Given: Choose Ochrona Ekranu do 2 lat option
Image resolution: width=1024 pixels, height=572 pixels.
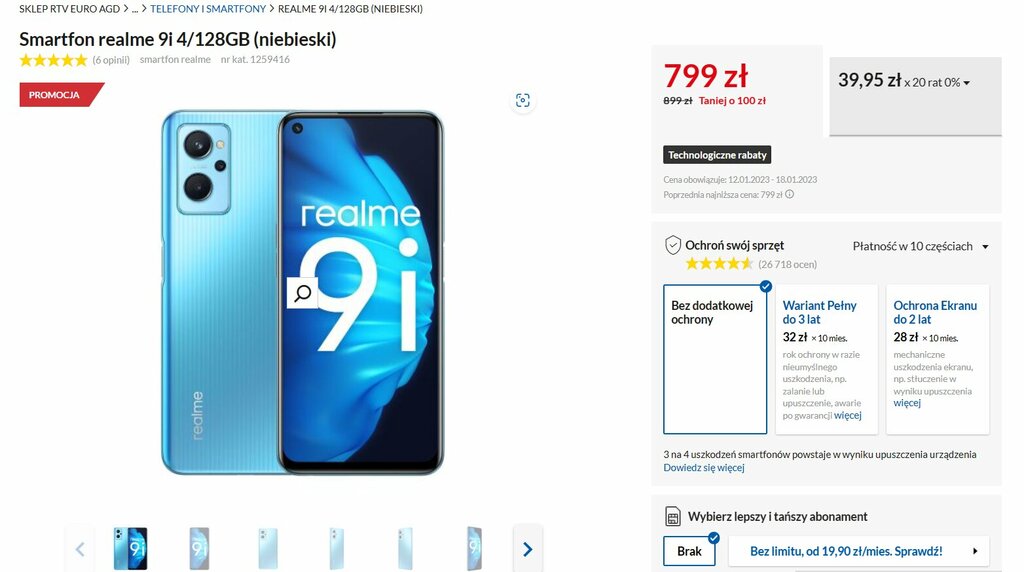Looking at the screenshot, I should [938, 359].
